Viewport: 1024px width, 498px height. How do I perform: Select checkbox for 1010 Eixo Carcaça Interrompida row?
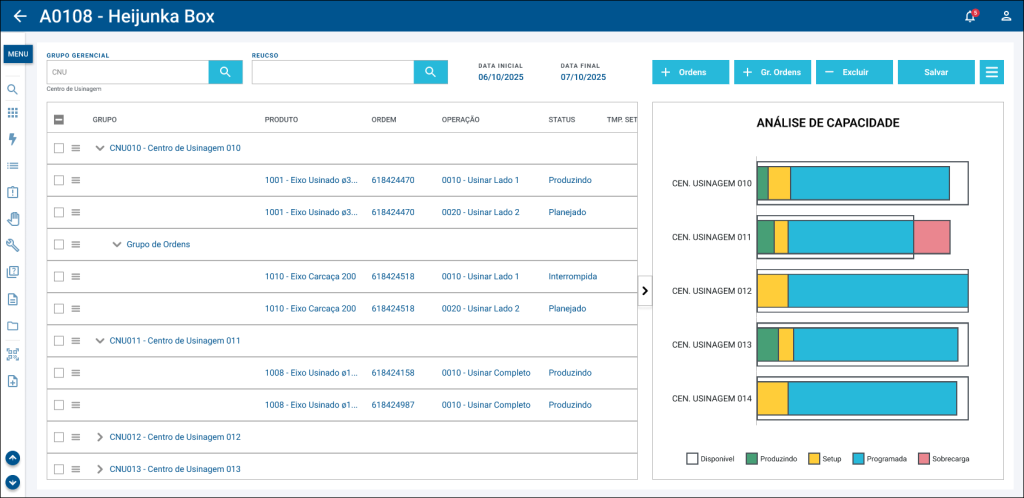(x=59, y=277)
